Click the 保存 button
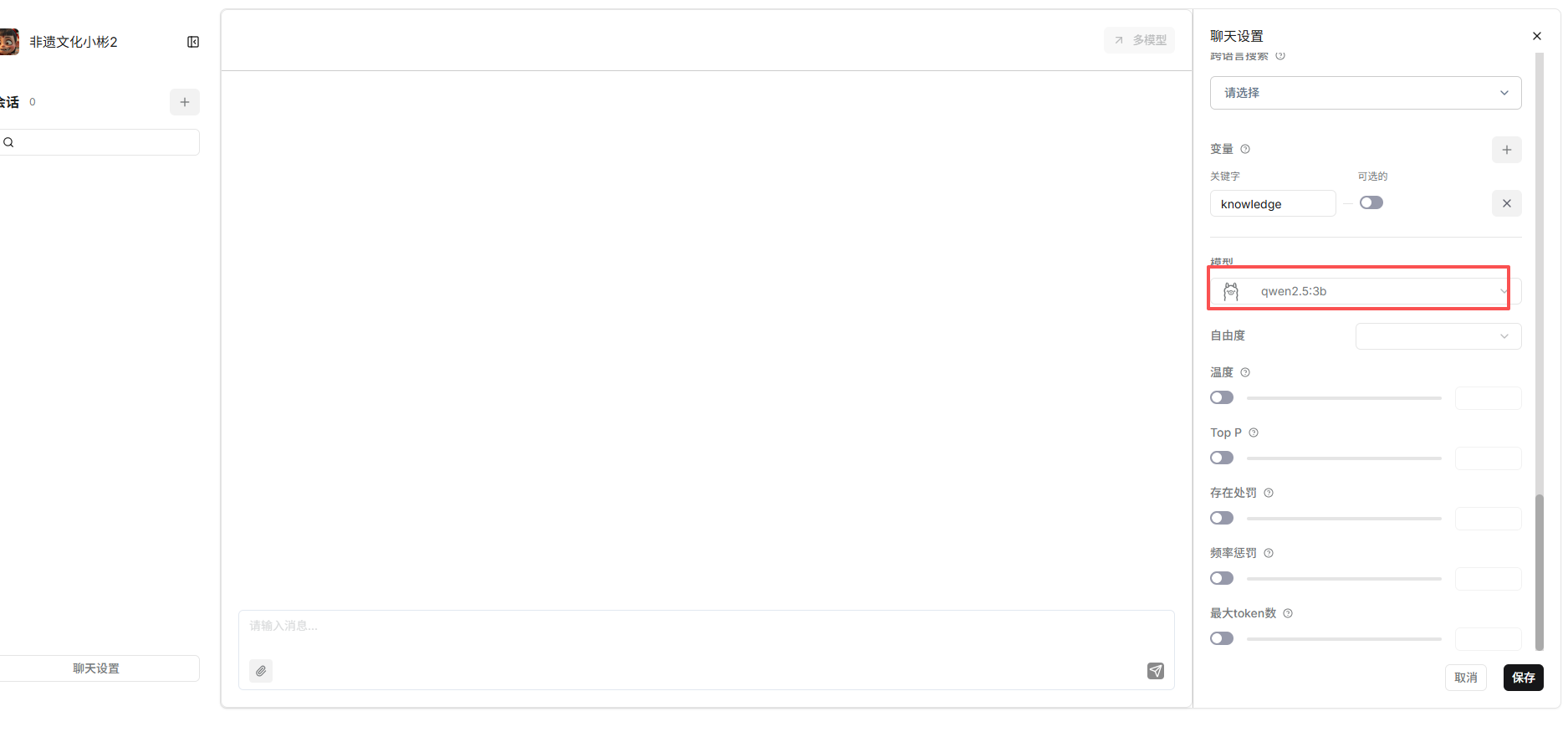The image size is (1568, 732). point(1523,678)
